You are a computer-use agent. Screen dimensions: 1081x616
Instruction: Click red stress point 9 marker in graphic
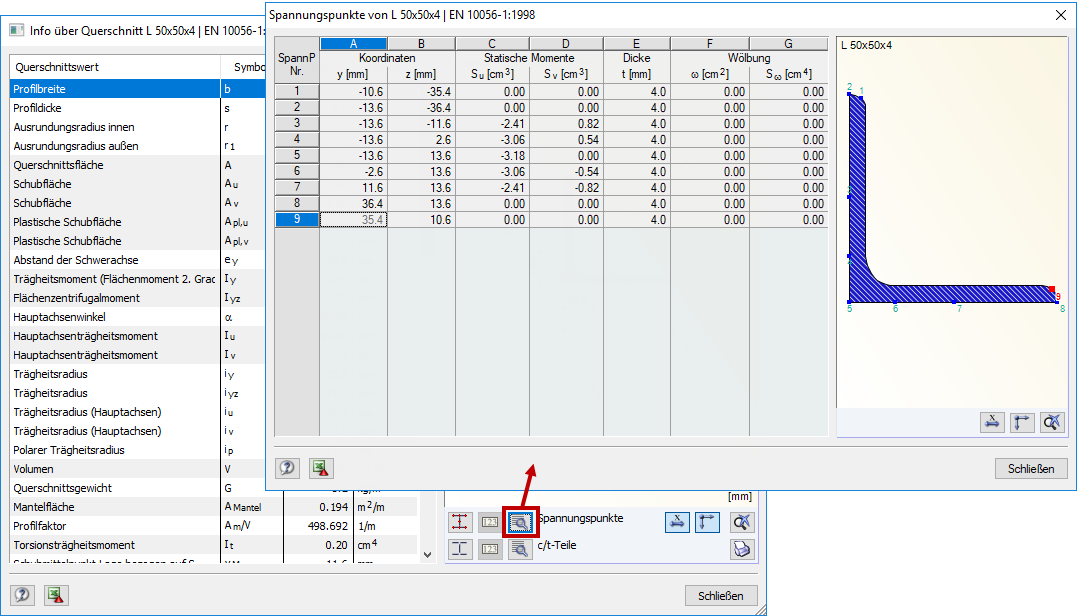[x=1051, y=290]
